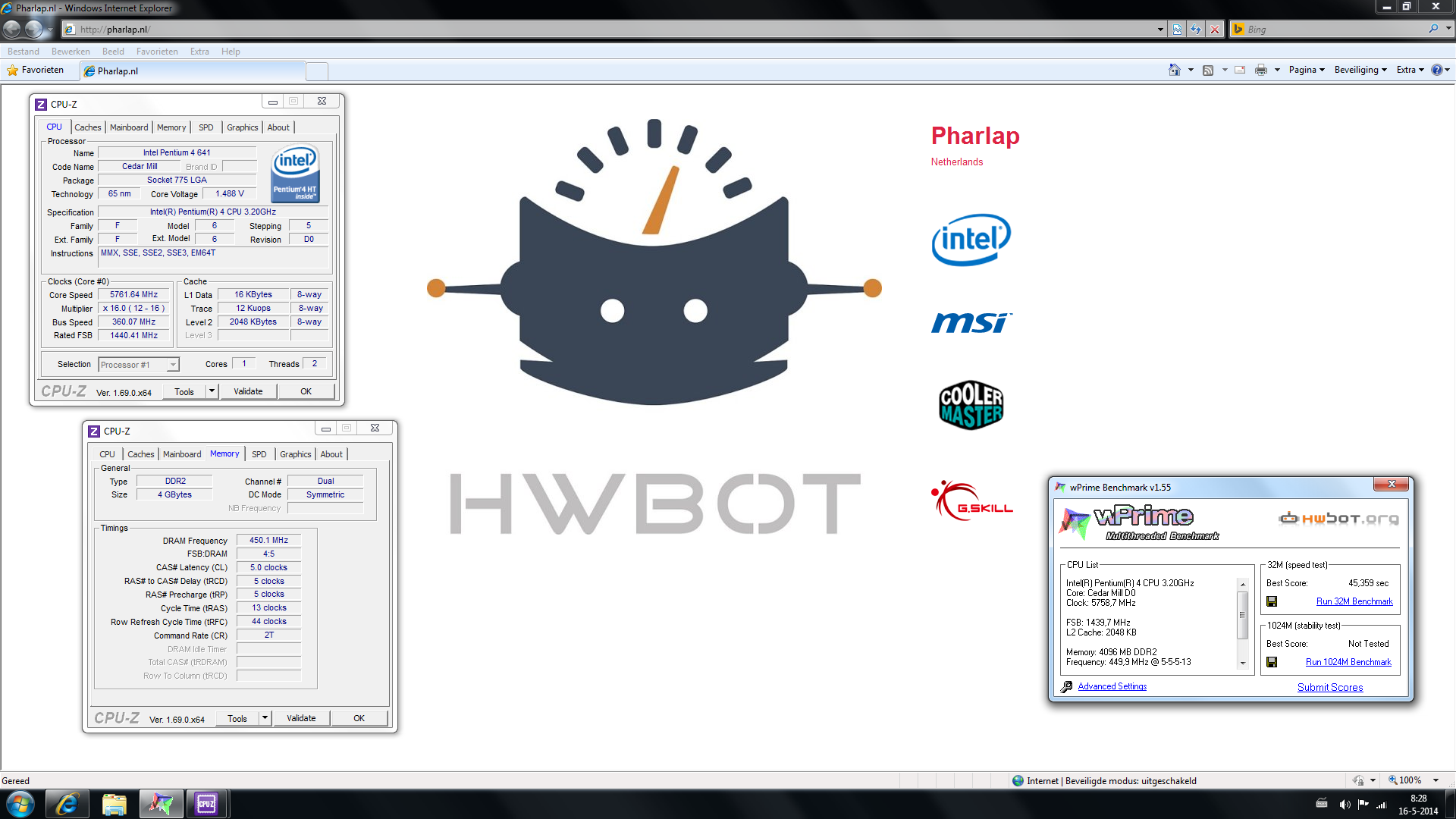Click the Bing search magnifier icon

pos(1433,29)
